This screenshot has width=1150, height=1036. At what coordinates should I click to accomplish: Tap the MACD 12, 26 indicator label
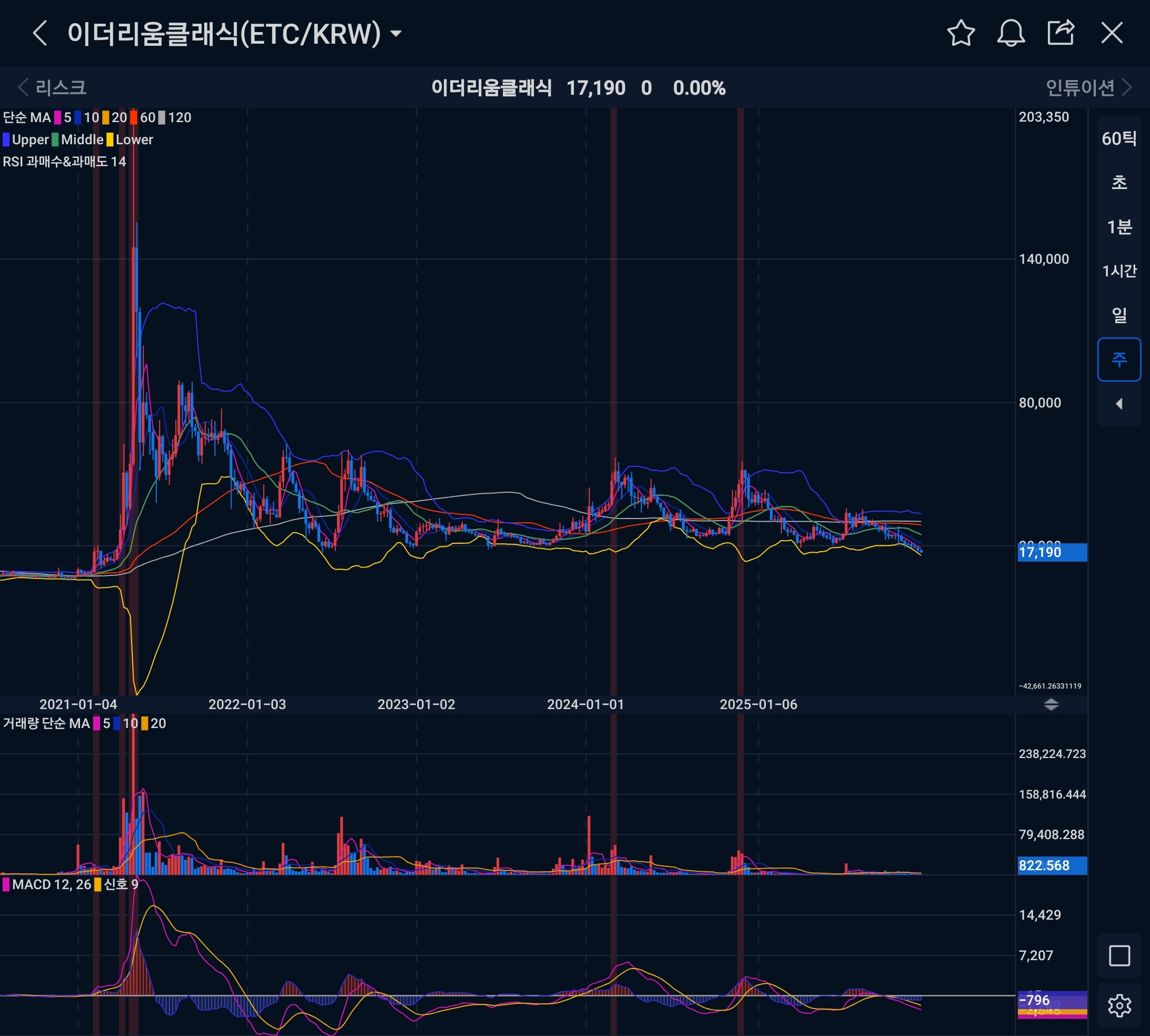tap(50, 884)
